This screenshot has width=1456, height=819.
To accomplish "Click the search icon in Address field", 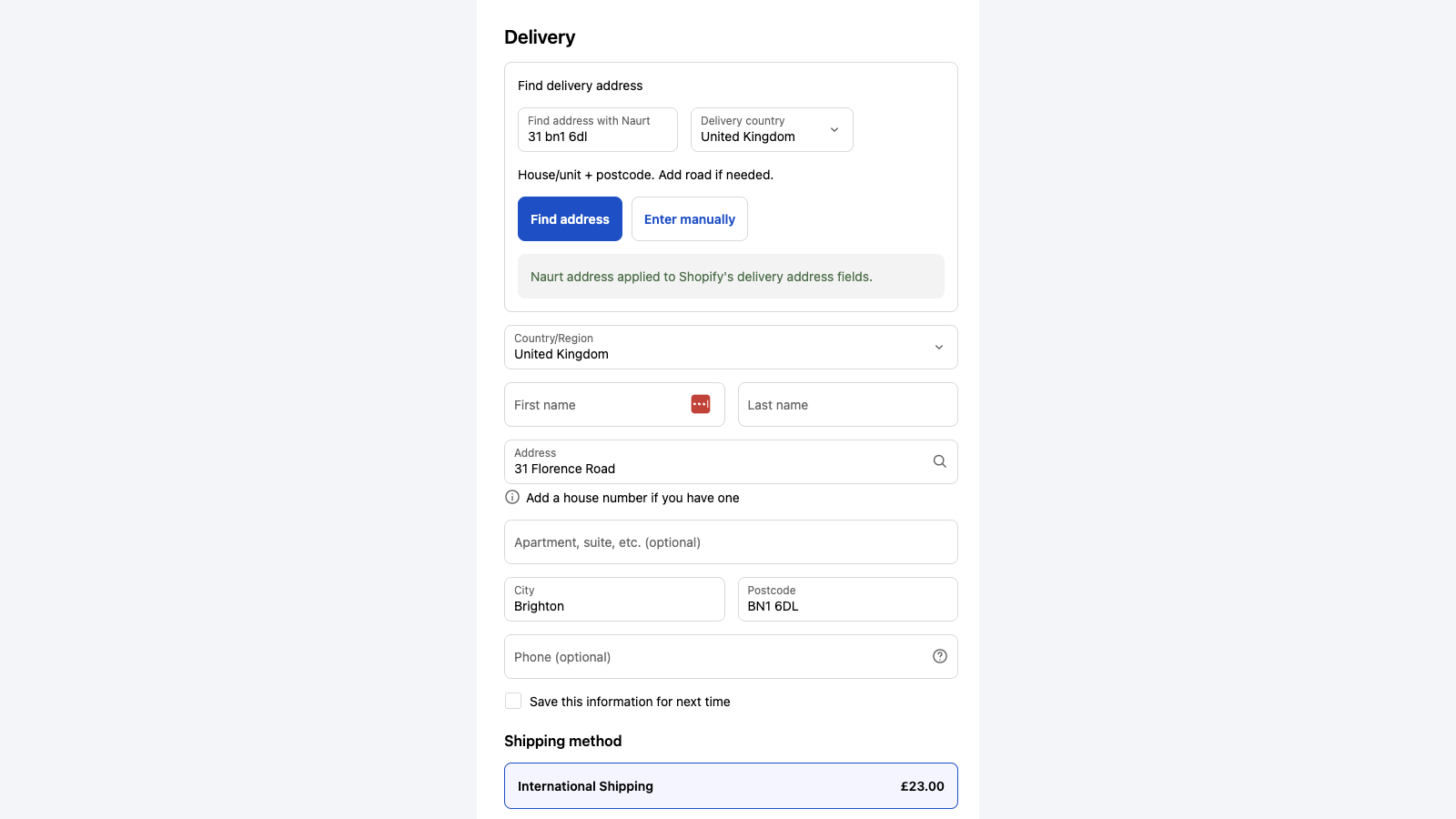I will [940, 461].
